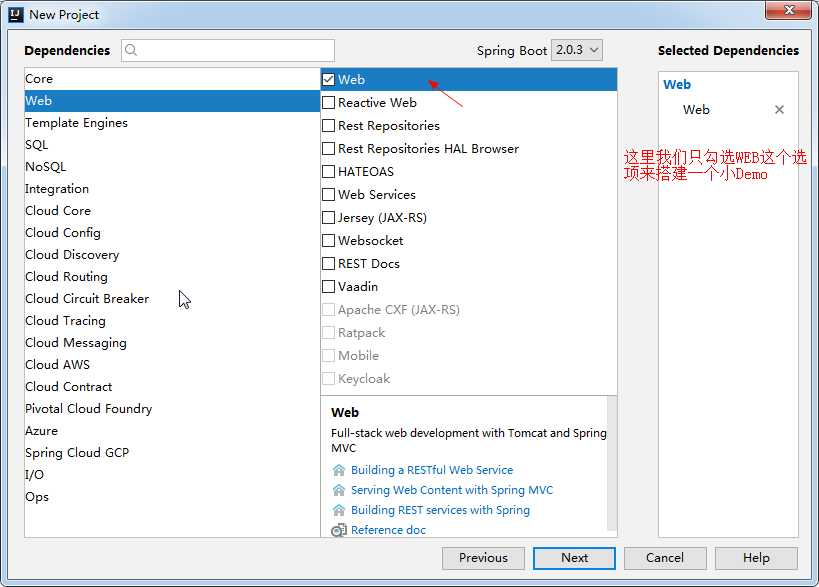Click the Reference doc icon
The width and height of the screenshot is (819, 587).
coord(339,530)
